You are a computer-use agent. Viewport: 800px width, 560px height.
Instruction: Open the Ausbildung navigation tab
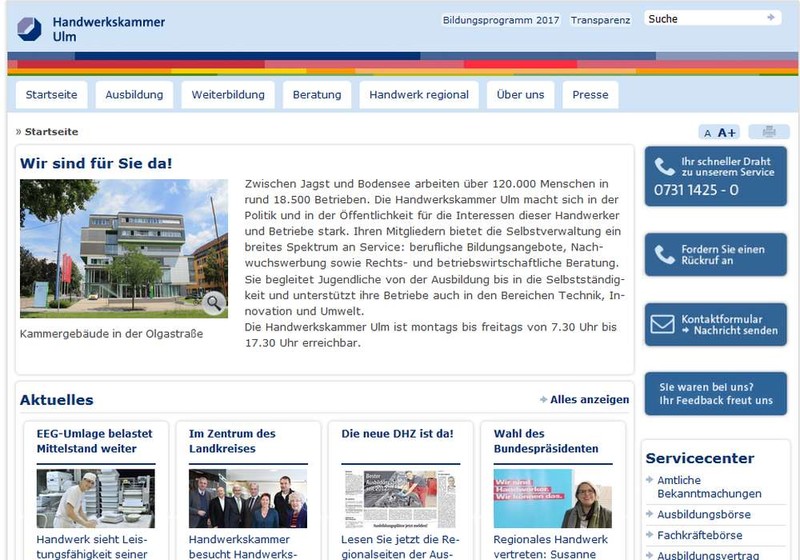point(134,95)
